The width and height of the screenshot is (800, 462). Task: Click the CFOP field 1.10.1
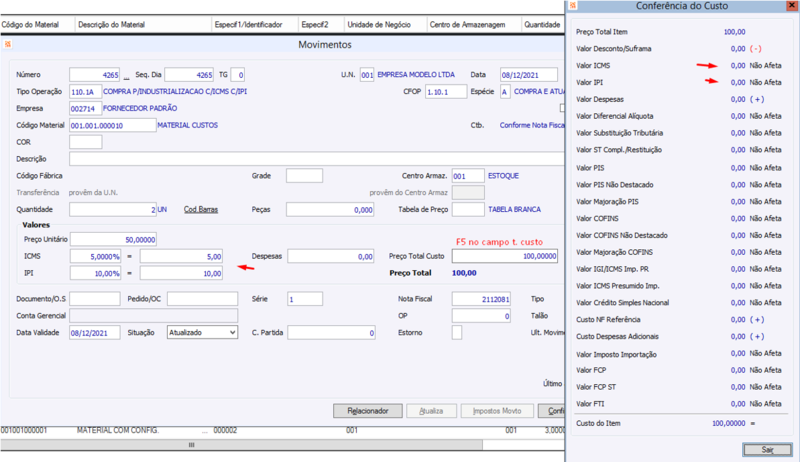[x=446, y=92]
